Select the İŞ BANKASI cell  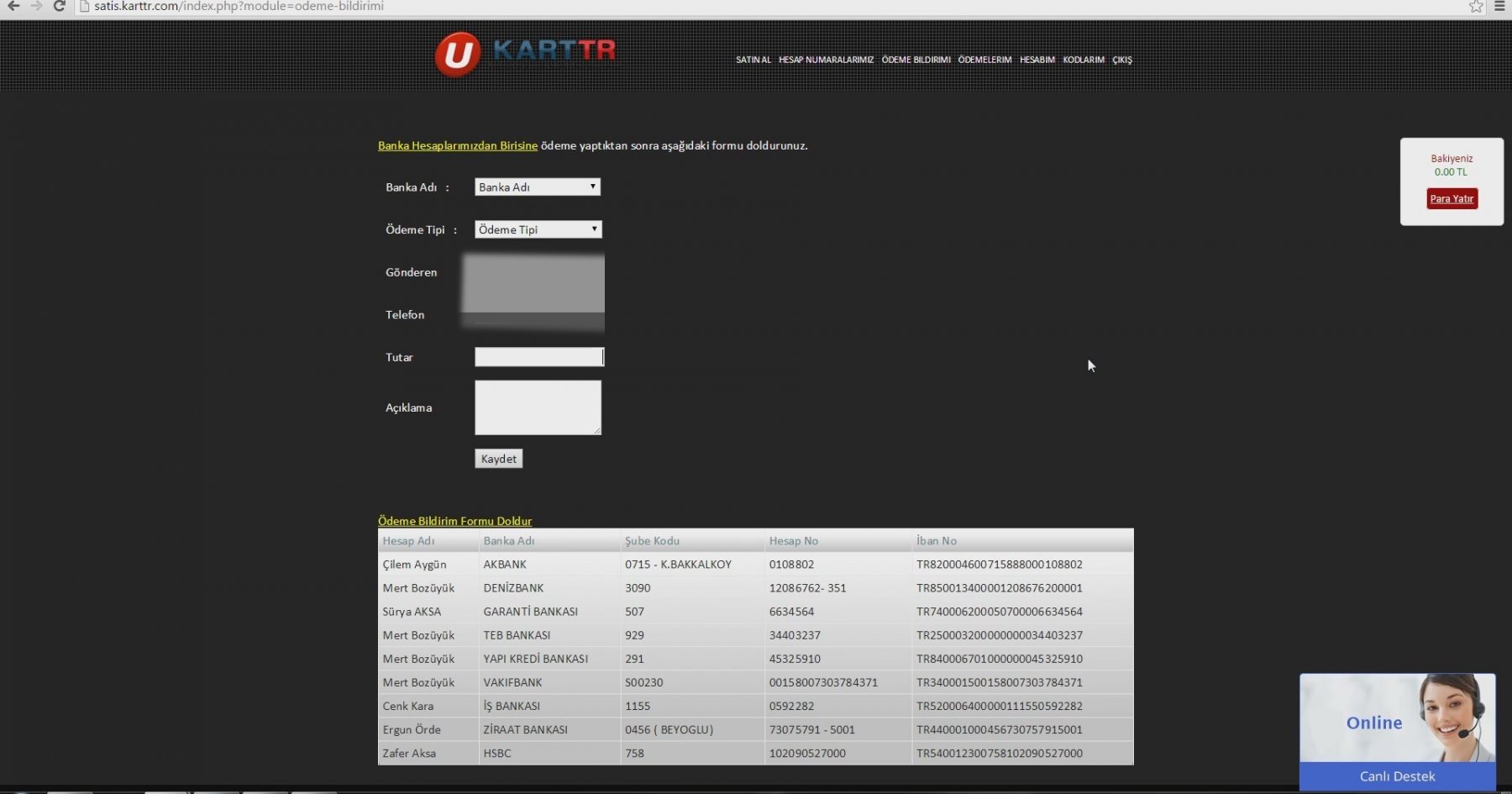pos(512,706)
